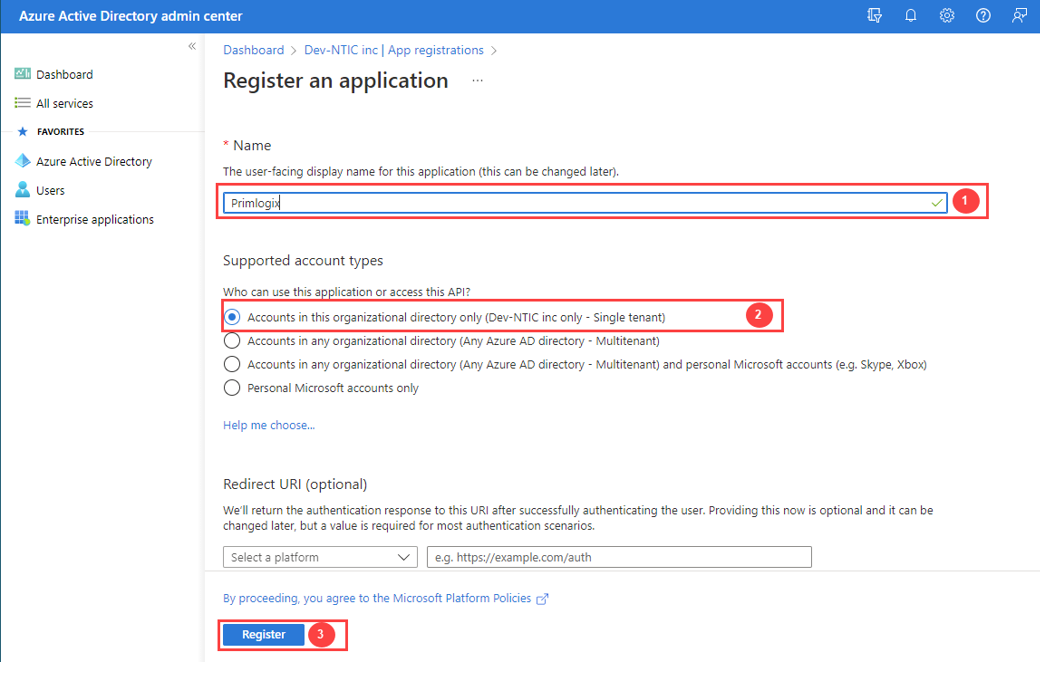Click the Favorites star icon

pos(23,131)
